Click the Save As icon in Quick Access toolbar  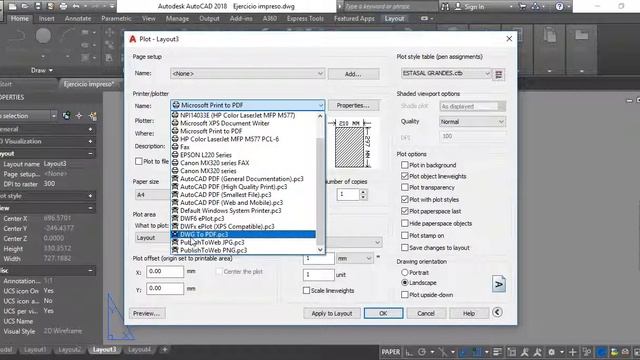[51, 6]
